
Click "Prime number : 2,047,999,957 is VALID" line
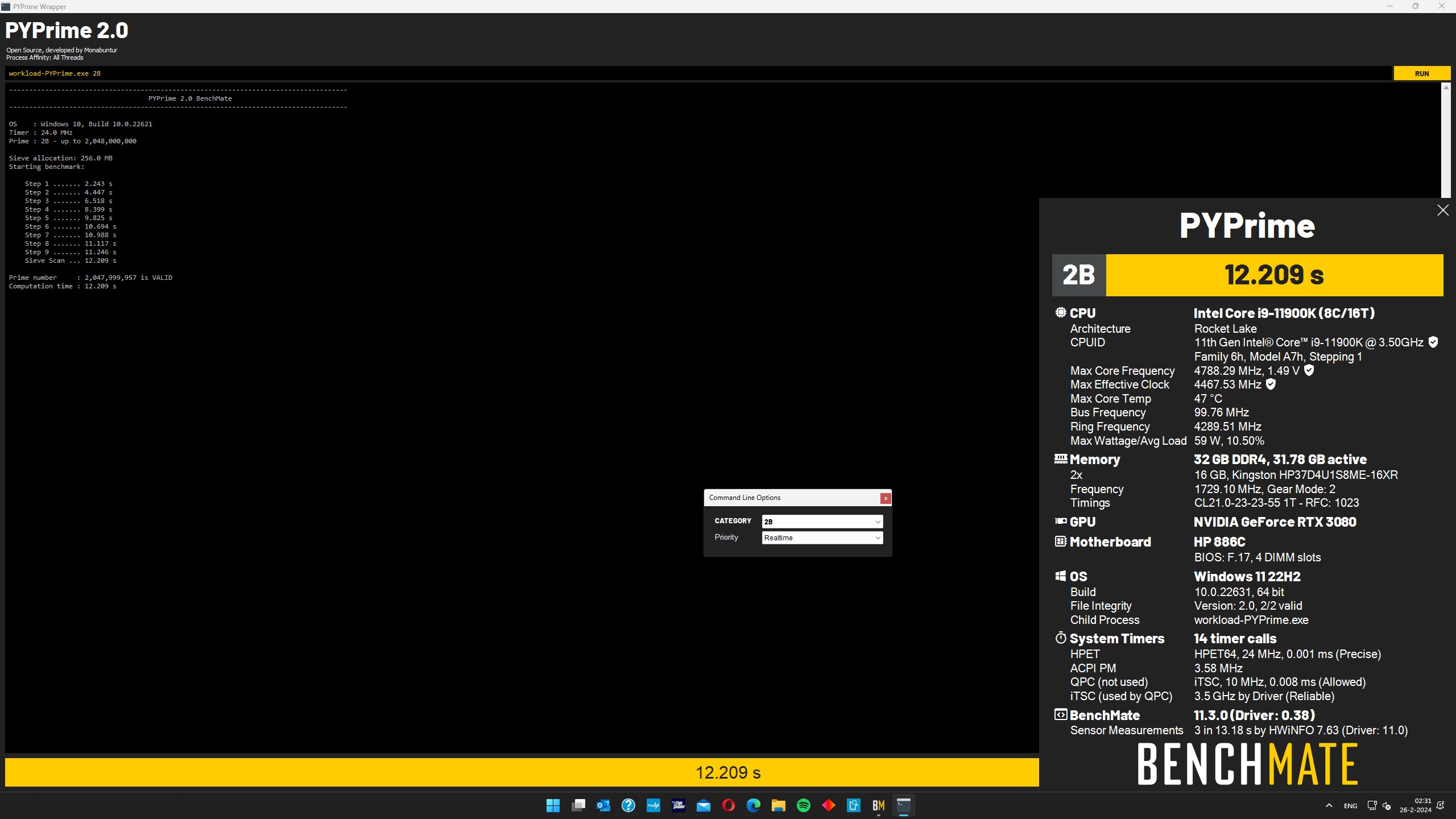(90, 278)
